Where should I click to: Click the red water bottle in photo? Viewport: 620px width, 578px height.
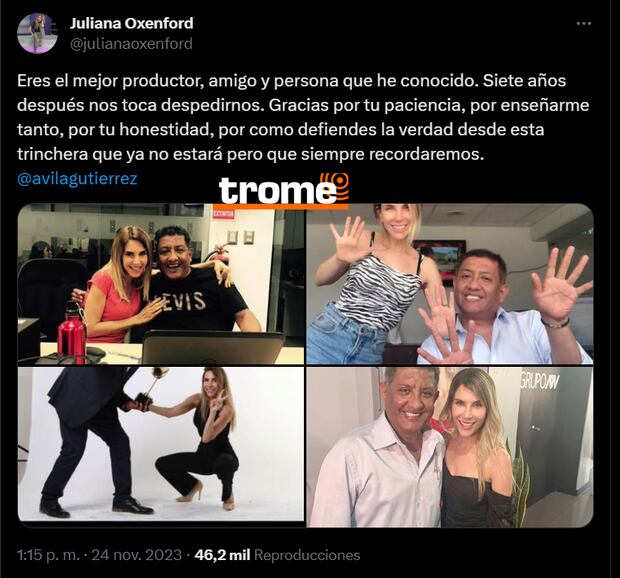click(72, 334)
